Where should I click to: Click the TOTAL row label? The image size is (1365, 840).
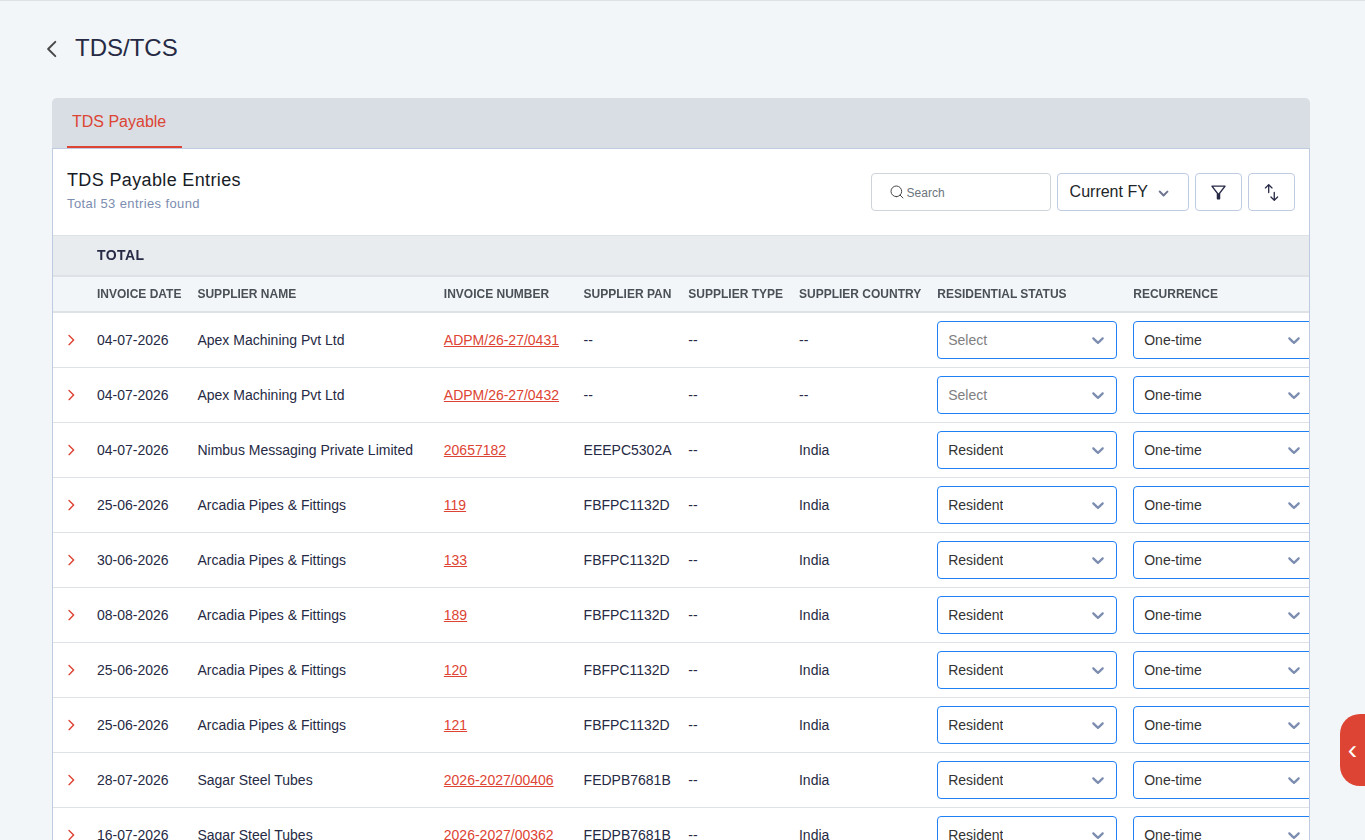point(121,255)
